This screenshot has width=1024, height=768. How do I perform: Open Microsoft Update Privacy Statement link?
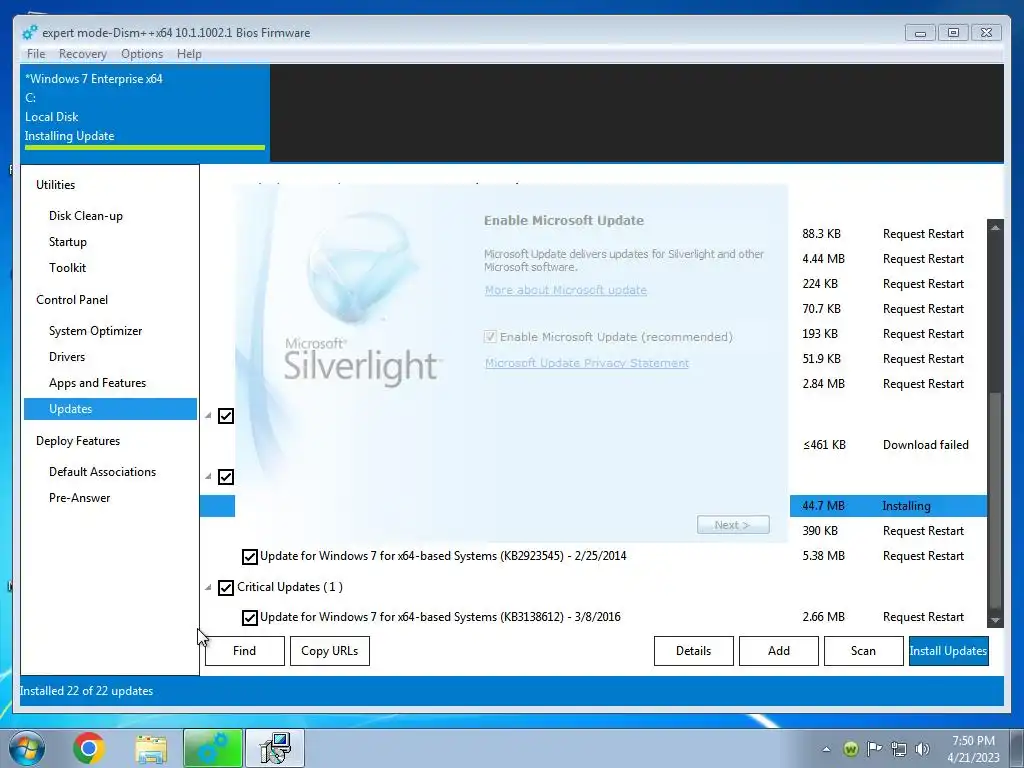(586, 363)
